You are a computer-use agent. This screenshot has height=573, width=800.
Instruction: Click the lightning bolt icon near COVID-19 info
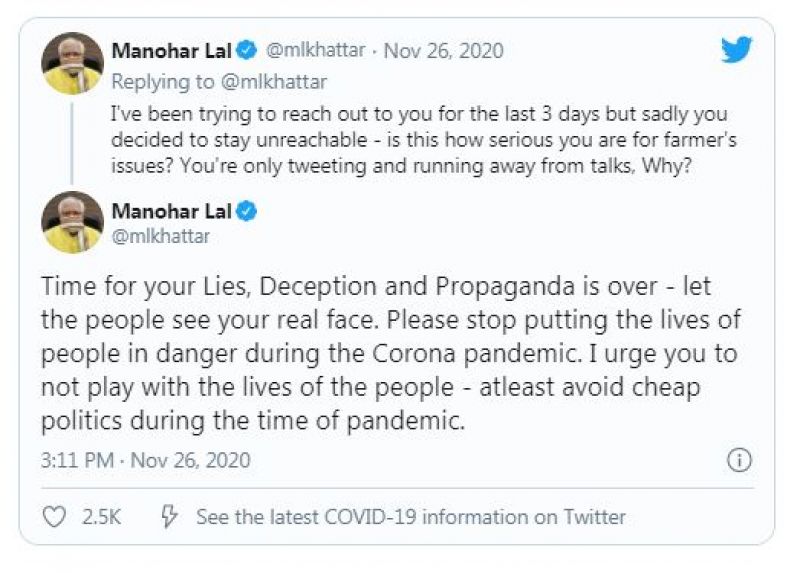pyautogui.click(x=170, y=517)
